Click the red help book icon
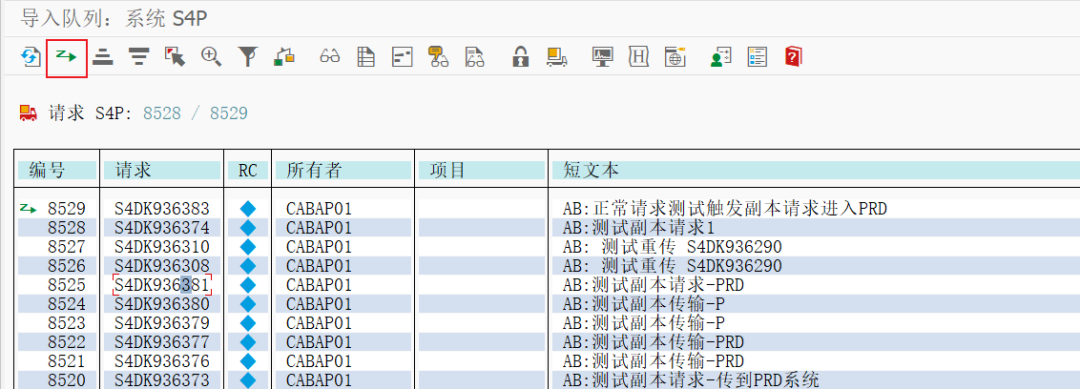The height and width of the screenshot is (389, 1080). (793, 56)
